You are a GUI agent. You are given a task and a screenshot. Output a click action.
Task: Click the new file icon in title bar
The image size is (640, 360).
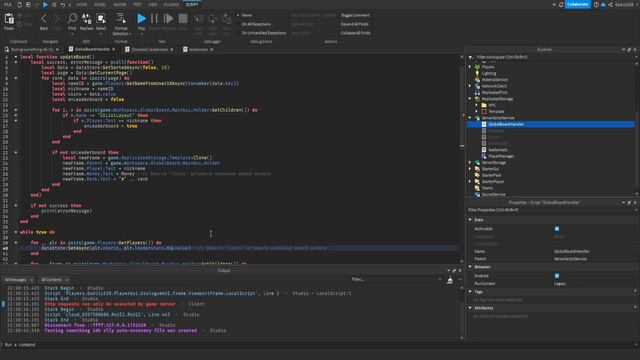coord(20,4)
